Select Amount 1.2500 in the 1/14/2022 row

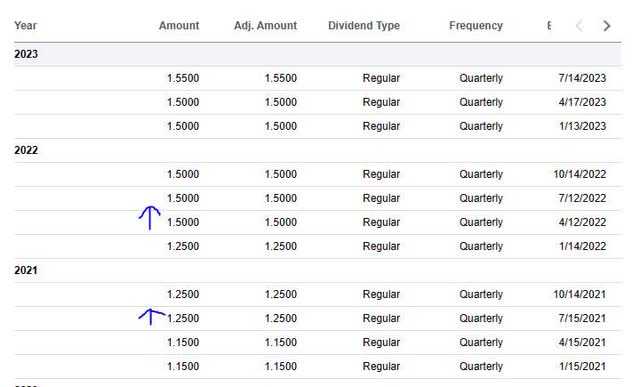183,247
